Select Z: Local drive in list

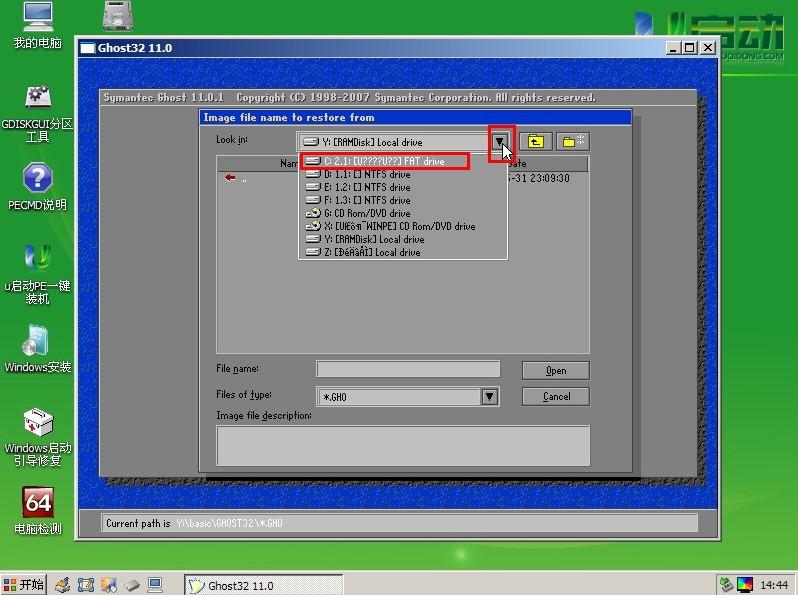370,252
